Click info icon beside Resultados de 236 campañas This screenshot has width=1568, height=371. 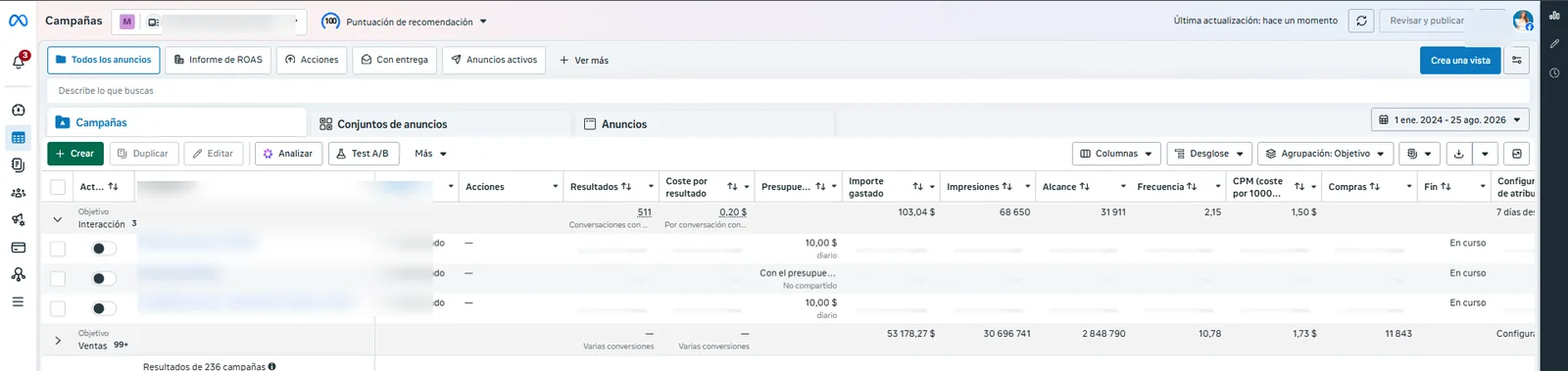coord(271,366)
